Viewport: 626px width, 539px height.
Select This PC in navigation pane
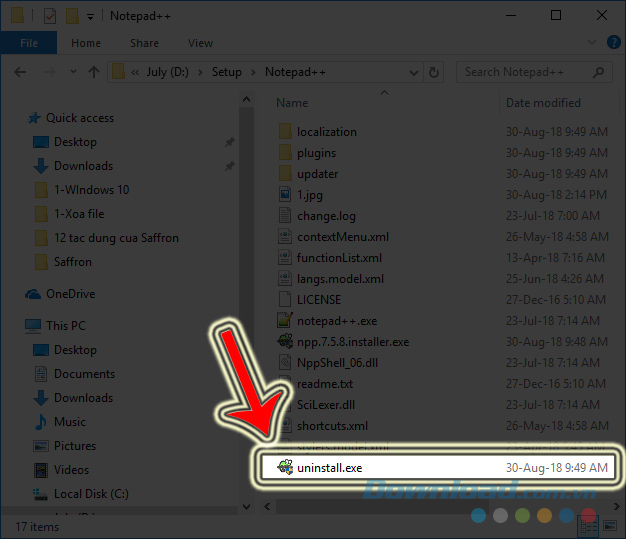55,325
